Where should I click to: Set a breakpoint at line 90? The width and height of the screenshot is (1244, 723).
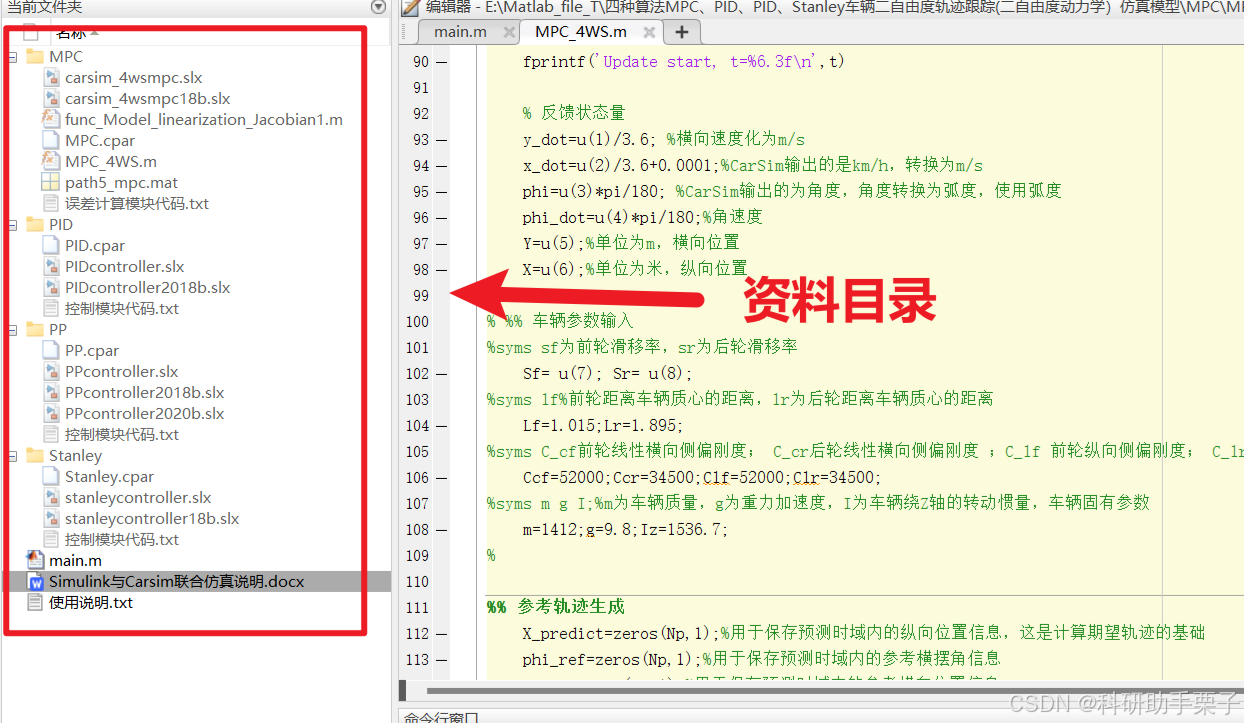441,62
